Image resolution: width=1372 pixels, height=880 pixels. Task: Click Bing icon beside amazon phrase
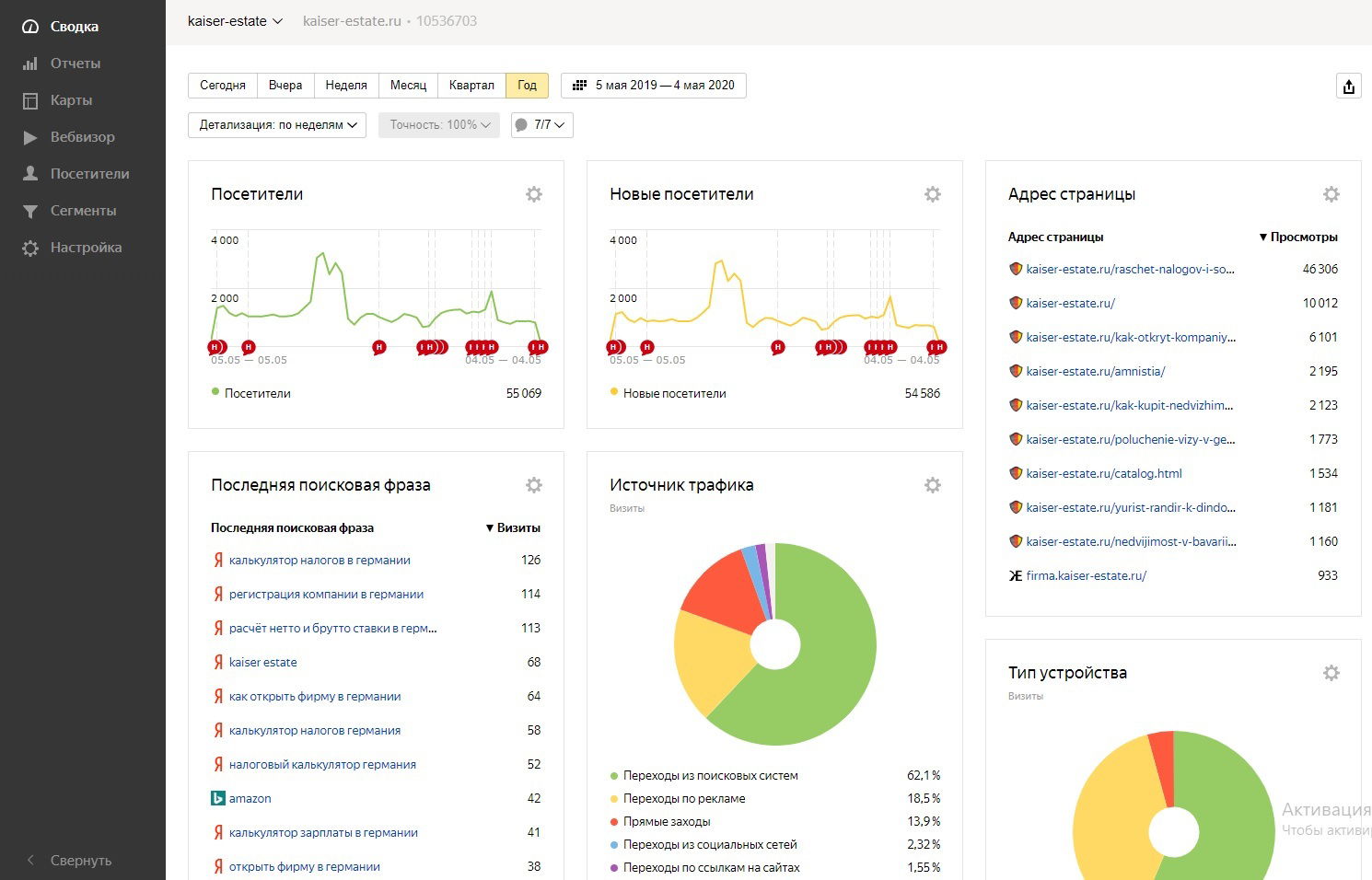click(218, 799)
